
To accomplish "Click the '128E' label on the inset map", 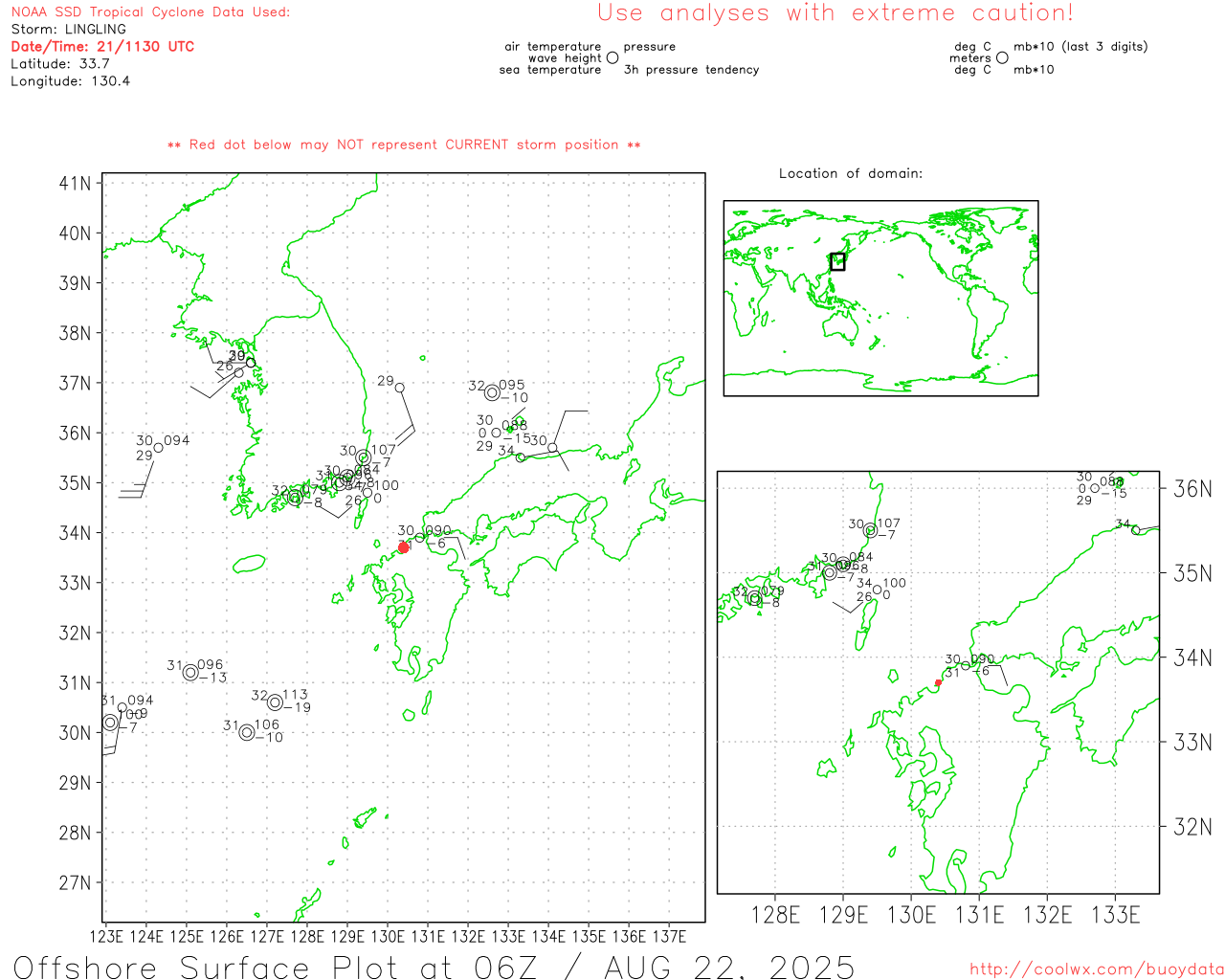I will [775, 915].
